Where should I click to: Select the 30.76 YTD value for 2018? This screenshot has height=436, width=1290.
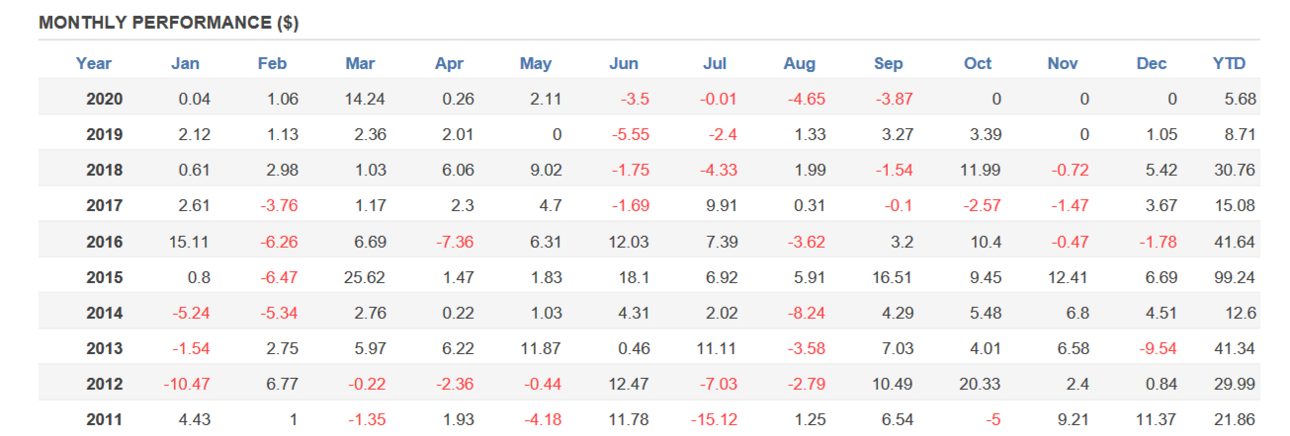tap(1235, 170)
